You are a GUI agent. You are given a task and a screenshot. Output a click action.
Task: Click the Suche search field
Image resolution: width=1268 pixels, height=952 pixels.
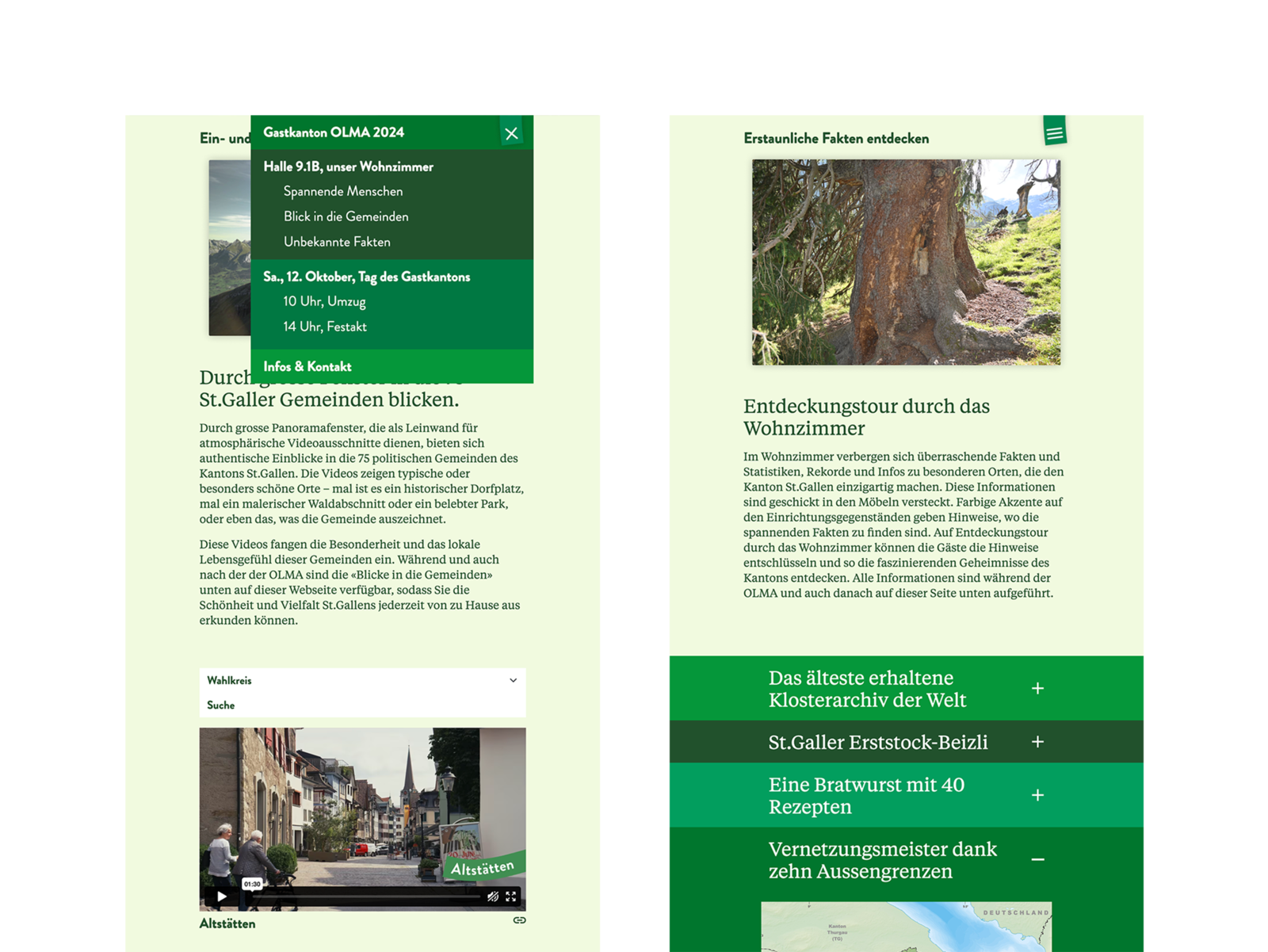pos(361,705)
